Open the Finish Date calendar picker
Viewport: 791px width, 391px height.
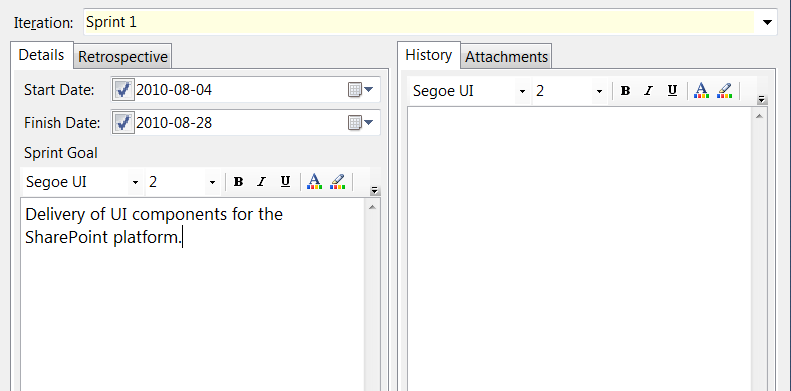click(360, 123)
